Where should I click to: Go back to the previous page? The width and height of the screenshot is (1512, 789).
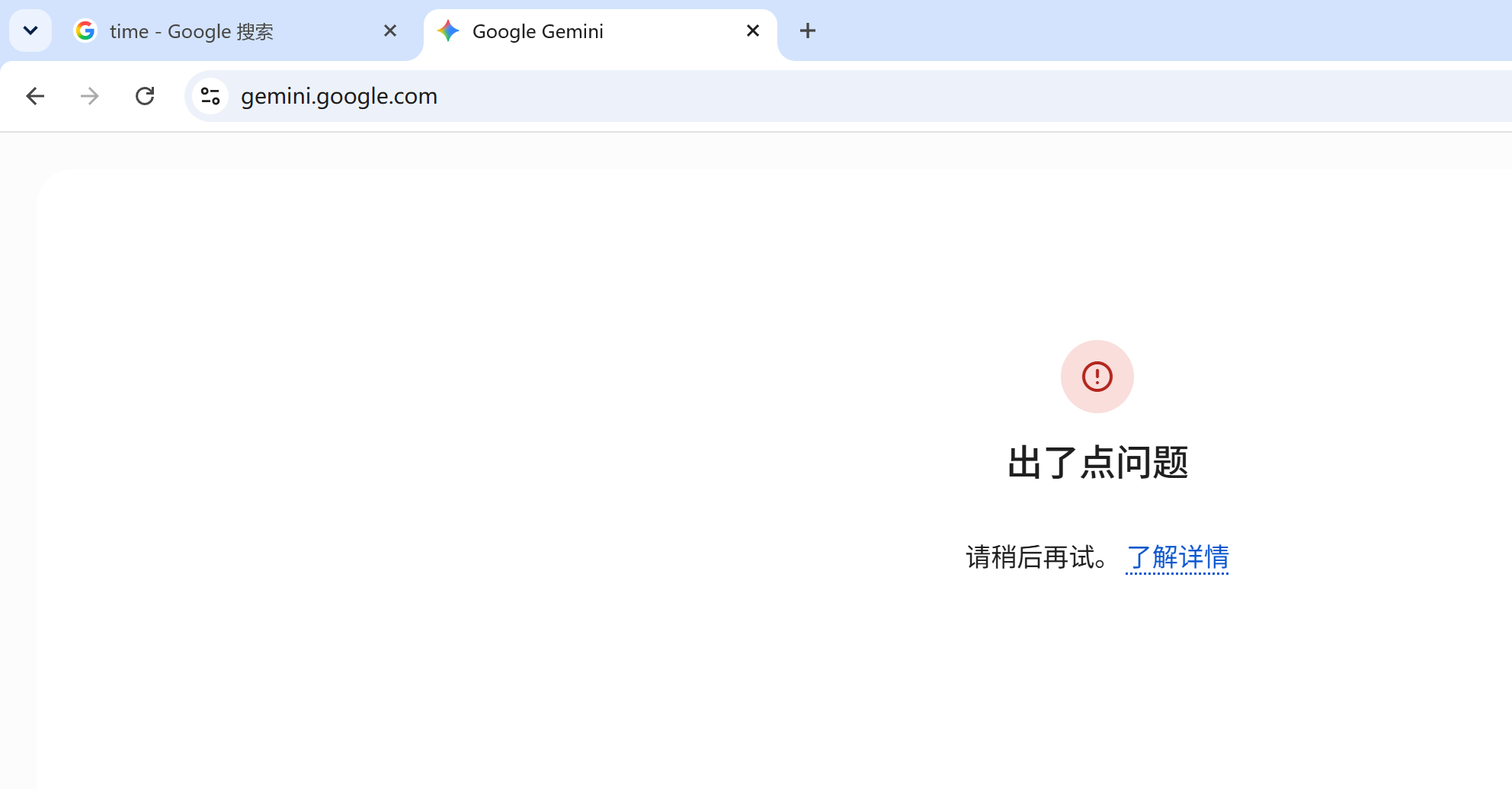pos(35,96)
